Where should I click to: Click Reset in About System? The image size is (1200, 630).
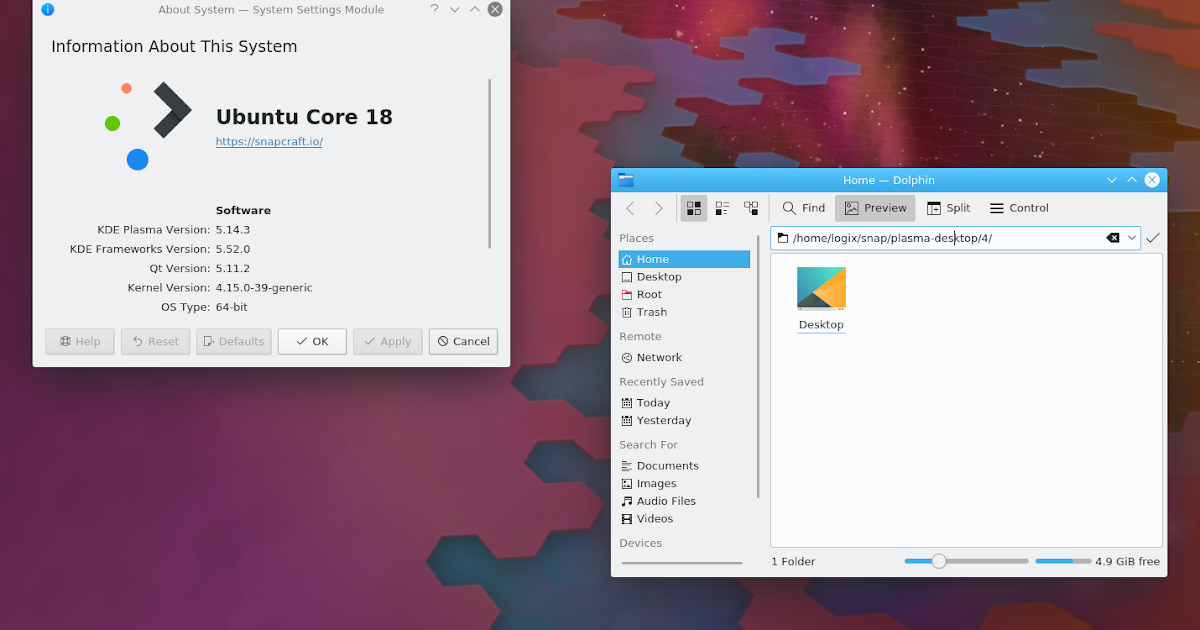tap(155, 341)
